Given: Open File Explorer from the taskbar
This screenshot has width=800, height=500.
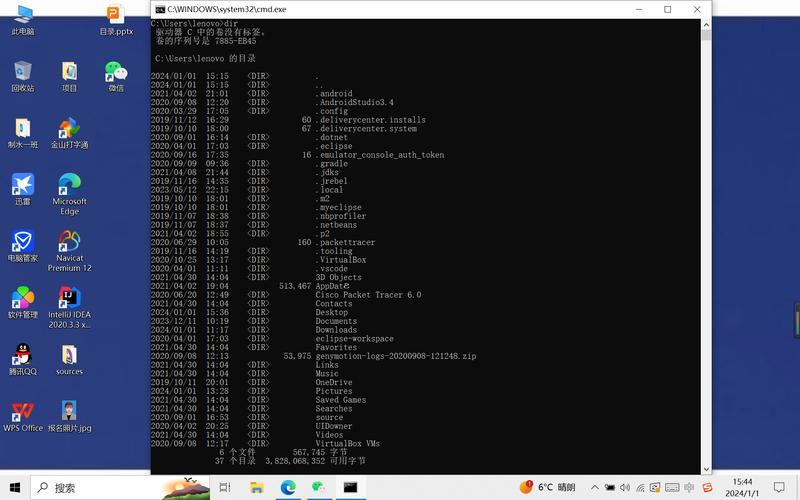Looking at the screenshot, I should point(256,488).
